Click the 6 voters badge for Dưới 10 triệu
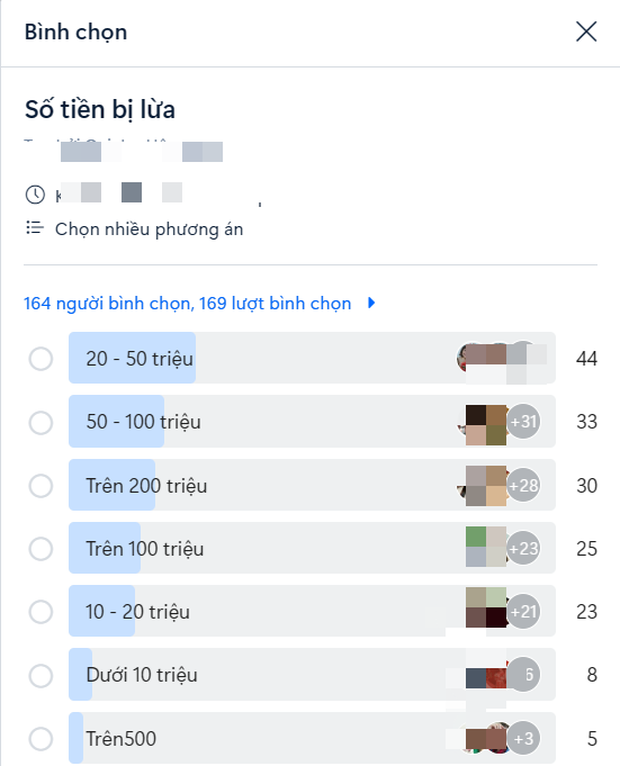 click(523, 675)
